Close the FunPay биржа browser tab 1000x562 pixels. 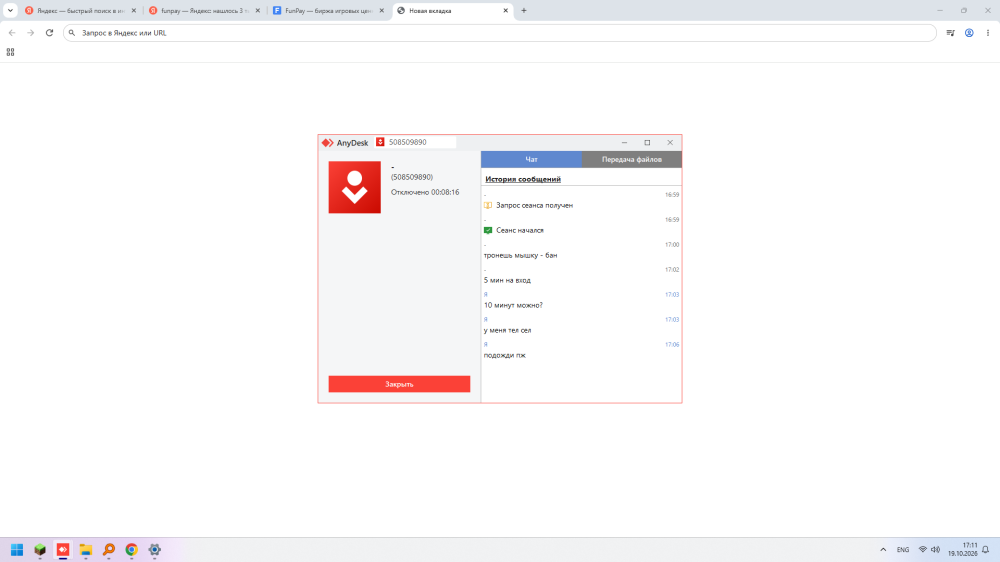coord(382,11)
